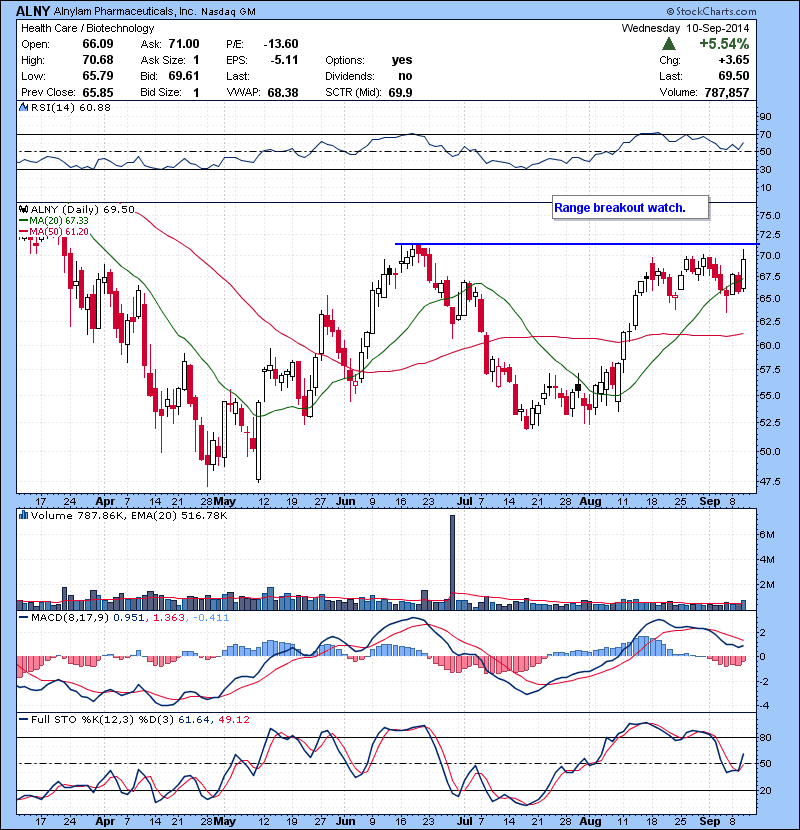Click the StockCharts.com watermark text
This screenshot has height=830, width=800.
point(712,11)
